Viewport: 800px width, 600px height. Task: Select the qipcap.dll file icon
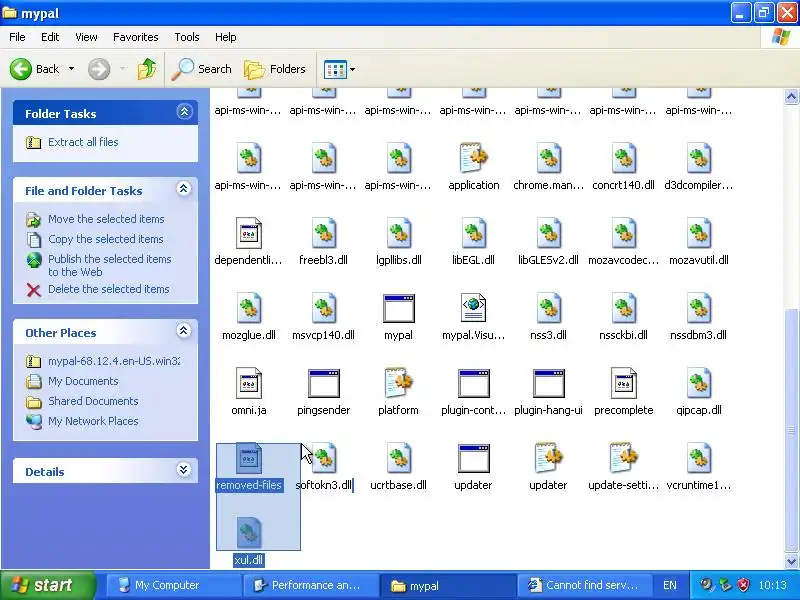(698, 384)
